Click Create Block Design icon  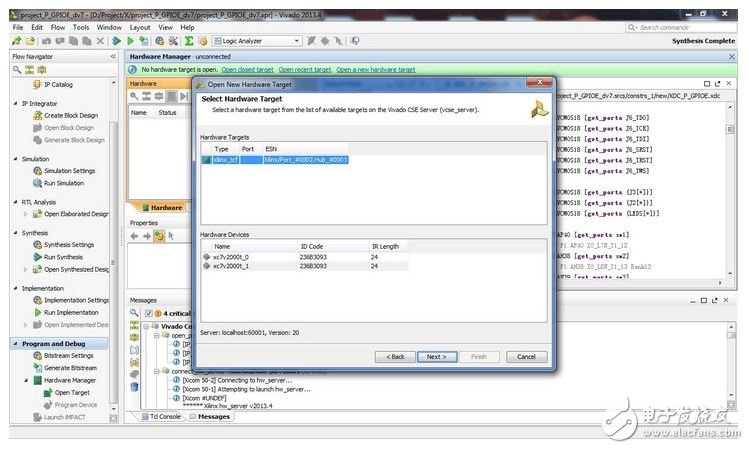coord(37,116)
